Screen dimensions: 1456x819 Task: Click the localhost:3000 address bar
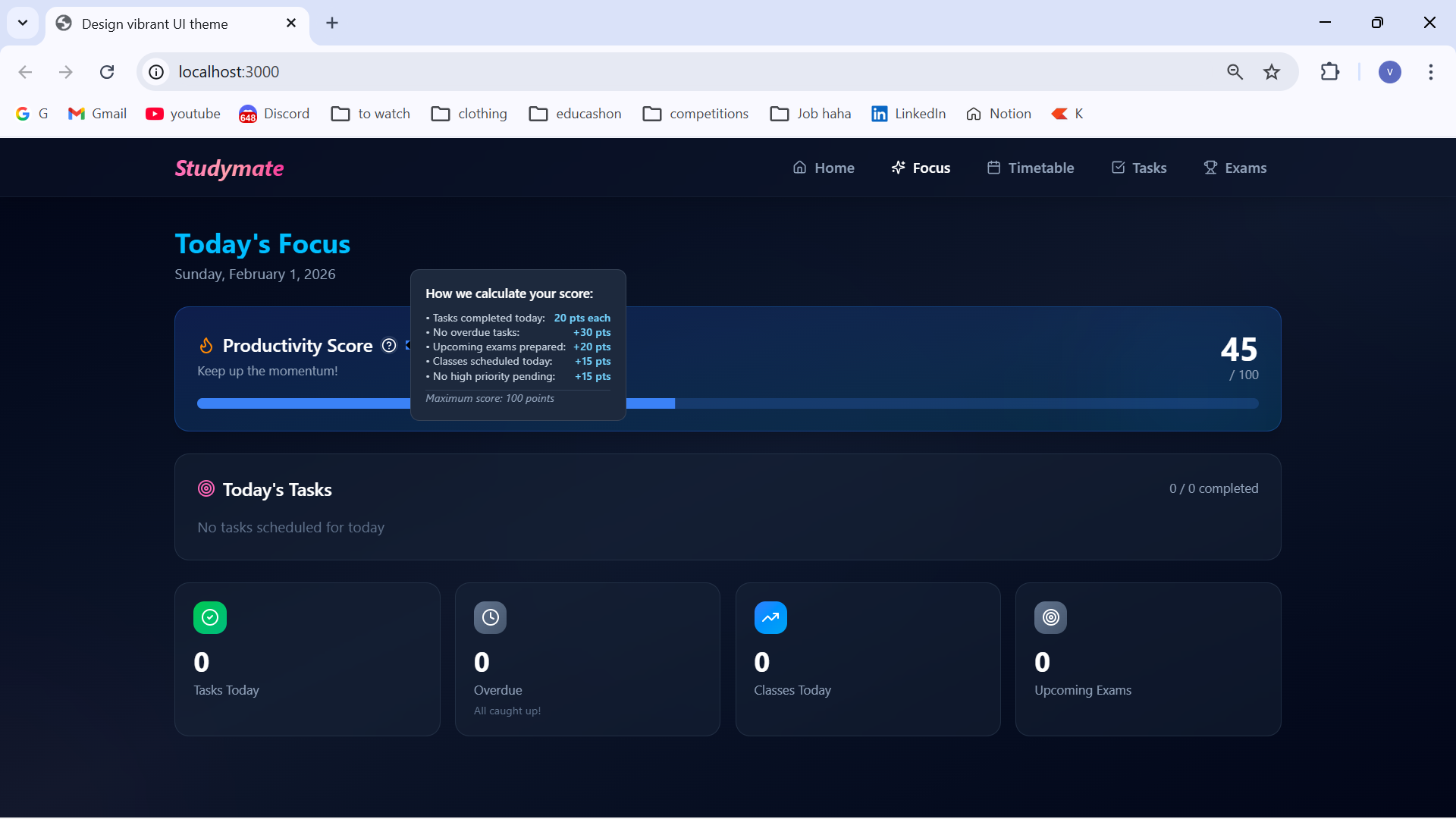pos(682,72)
